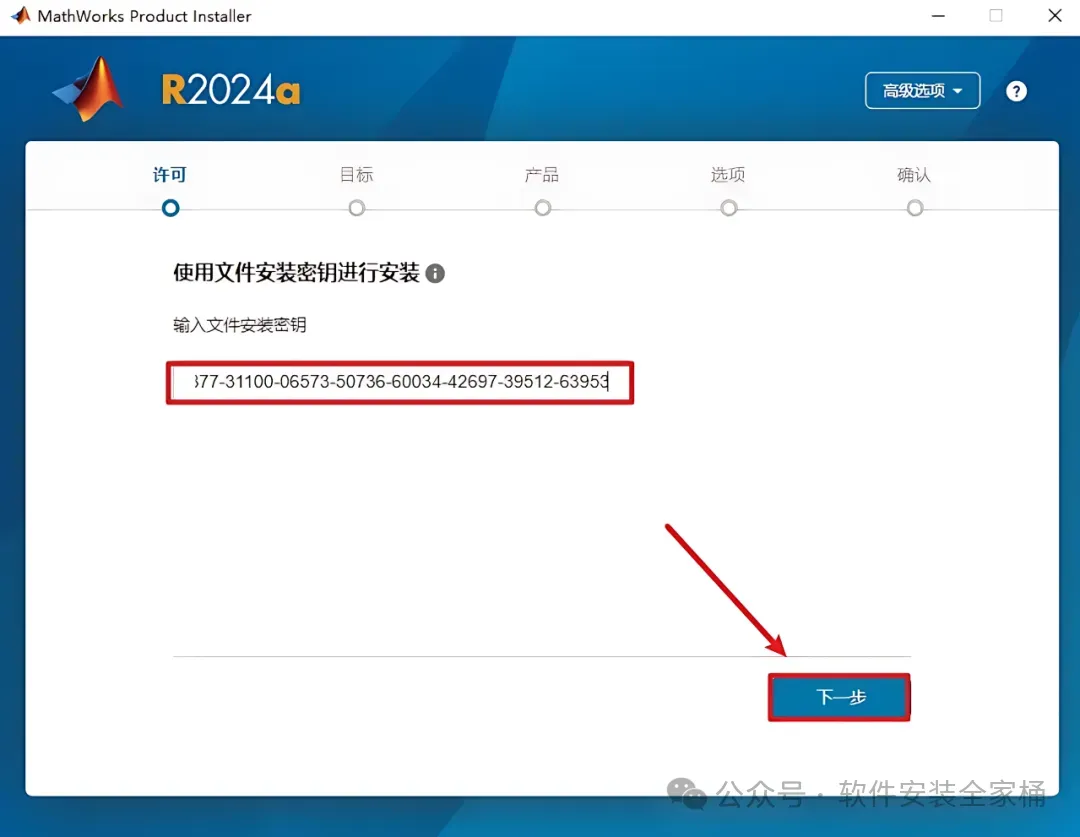Minimize the installer window

(938, 15)
